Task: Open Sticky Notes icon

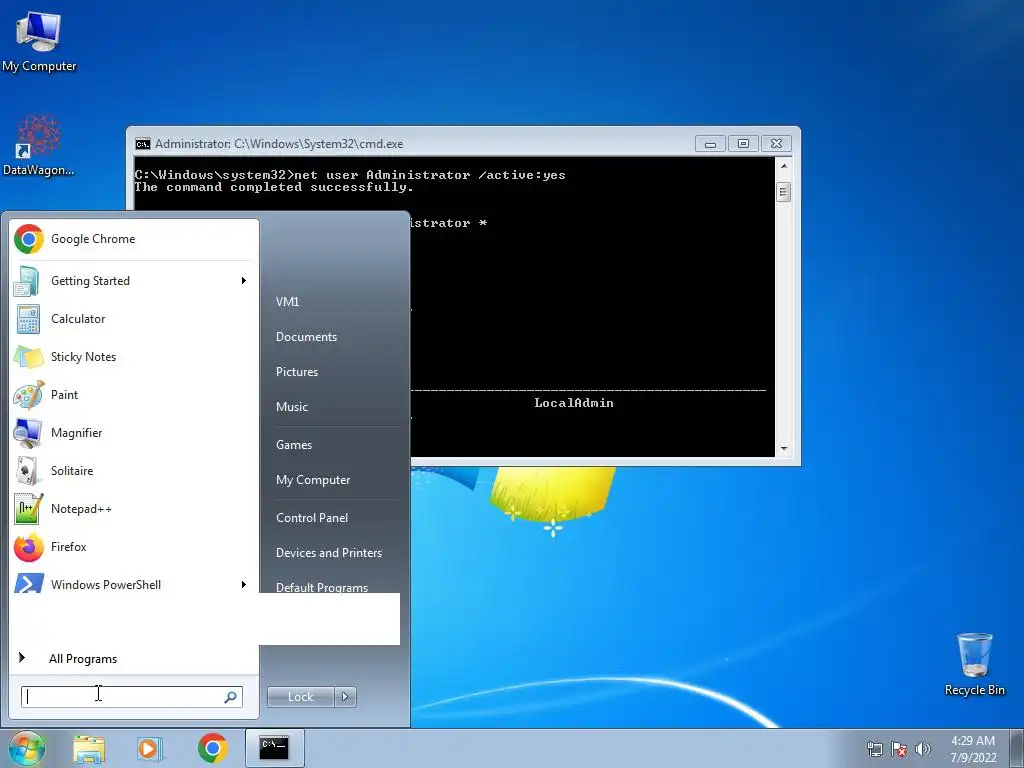Action: (28, 357)
